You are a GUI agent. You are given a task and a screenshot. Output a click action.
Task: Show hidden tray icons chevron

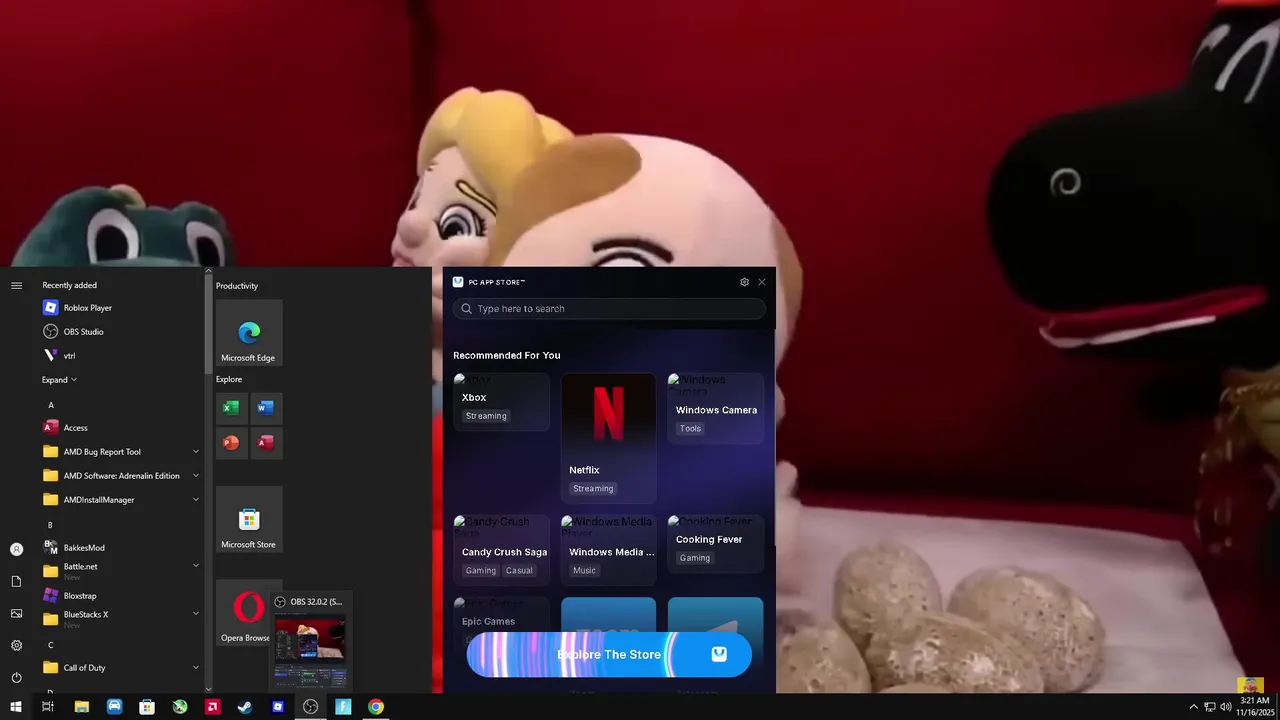(x=1193, y=707)
